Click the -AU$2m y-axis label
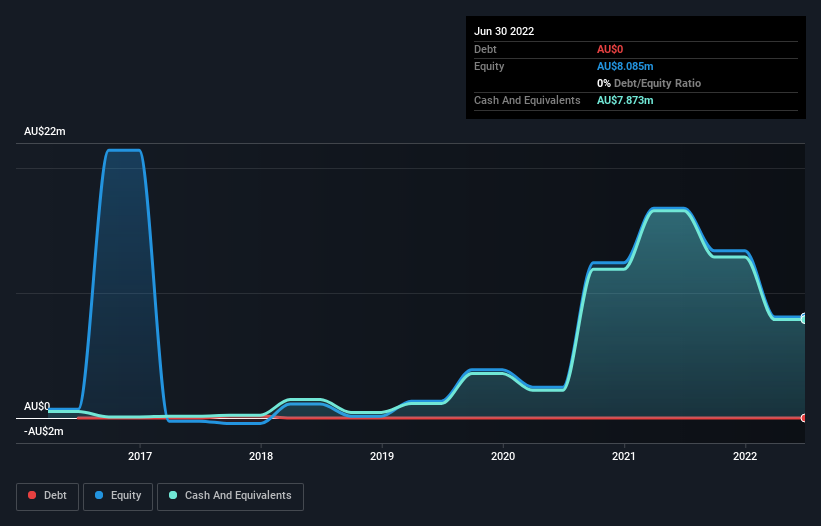Image resolution: width=821 pixels, height=526 pixels. point(43,431)
